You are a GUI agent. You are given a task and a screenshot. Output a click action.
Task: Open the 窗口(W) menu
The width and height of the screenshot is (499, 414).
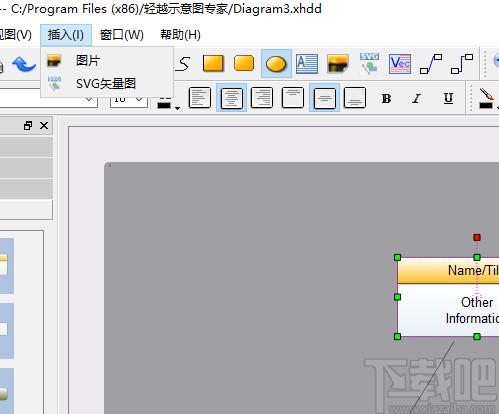point(122,35)
